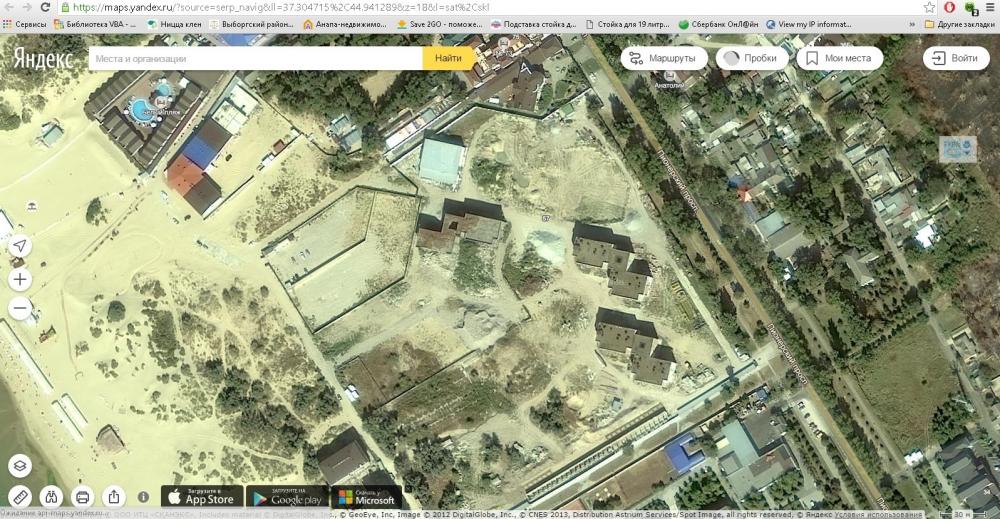Open the App Store download badge
Viewport: 1000px width, 519px height.
coord(202,497)
